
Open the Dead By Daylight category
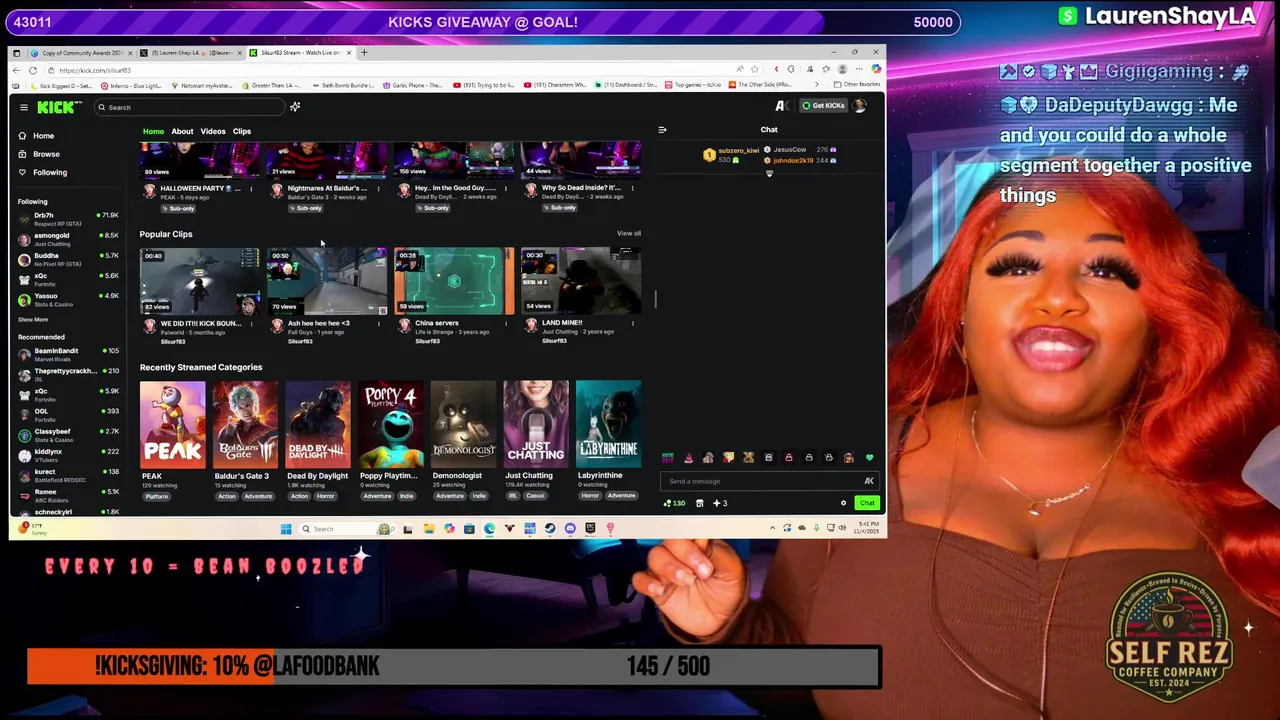point(318,424)
